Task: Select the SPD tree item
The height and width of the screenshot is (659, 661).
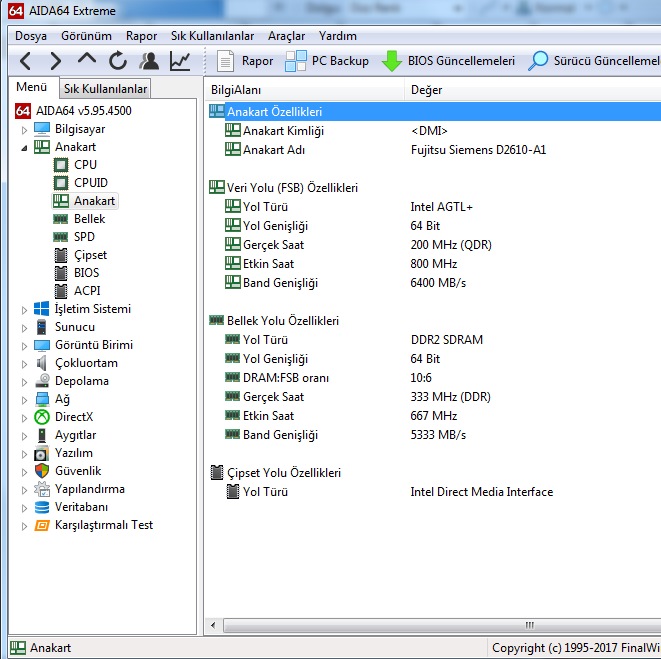Action: pyautogui.click(x=85, y=237)
